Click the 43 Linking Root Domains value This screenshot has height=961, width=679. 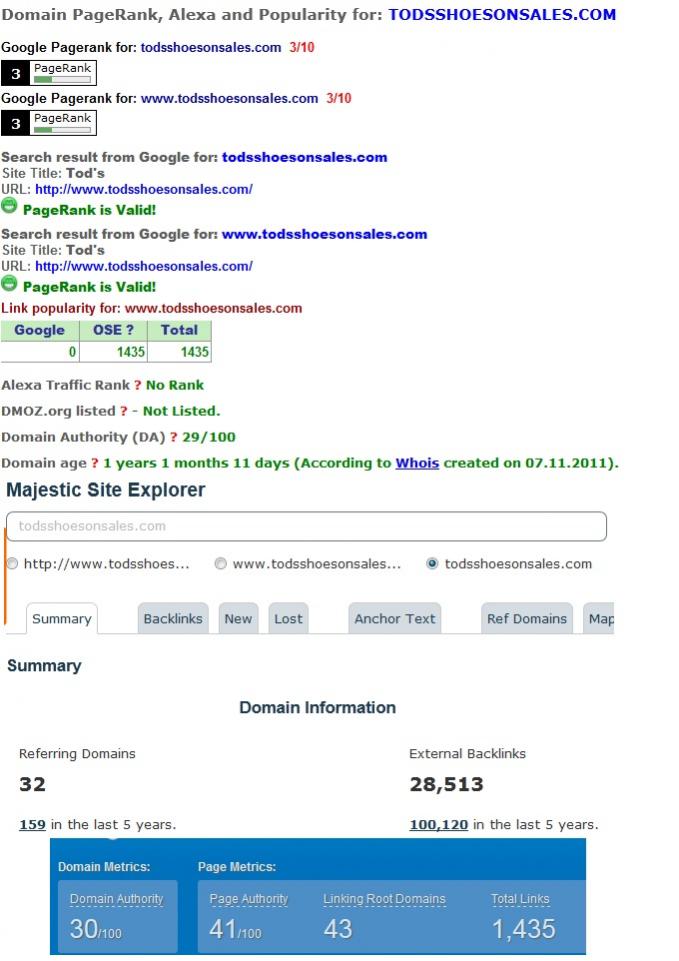point(338,929)
